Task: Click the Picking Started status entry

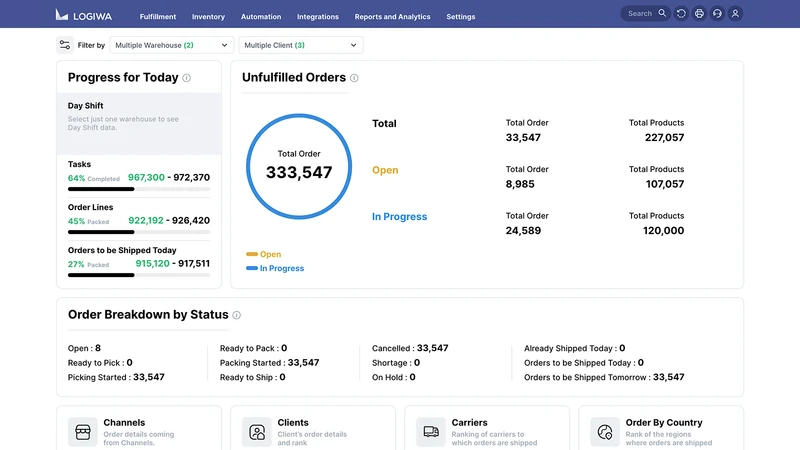Action: click(x=116, y=377)
